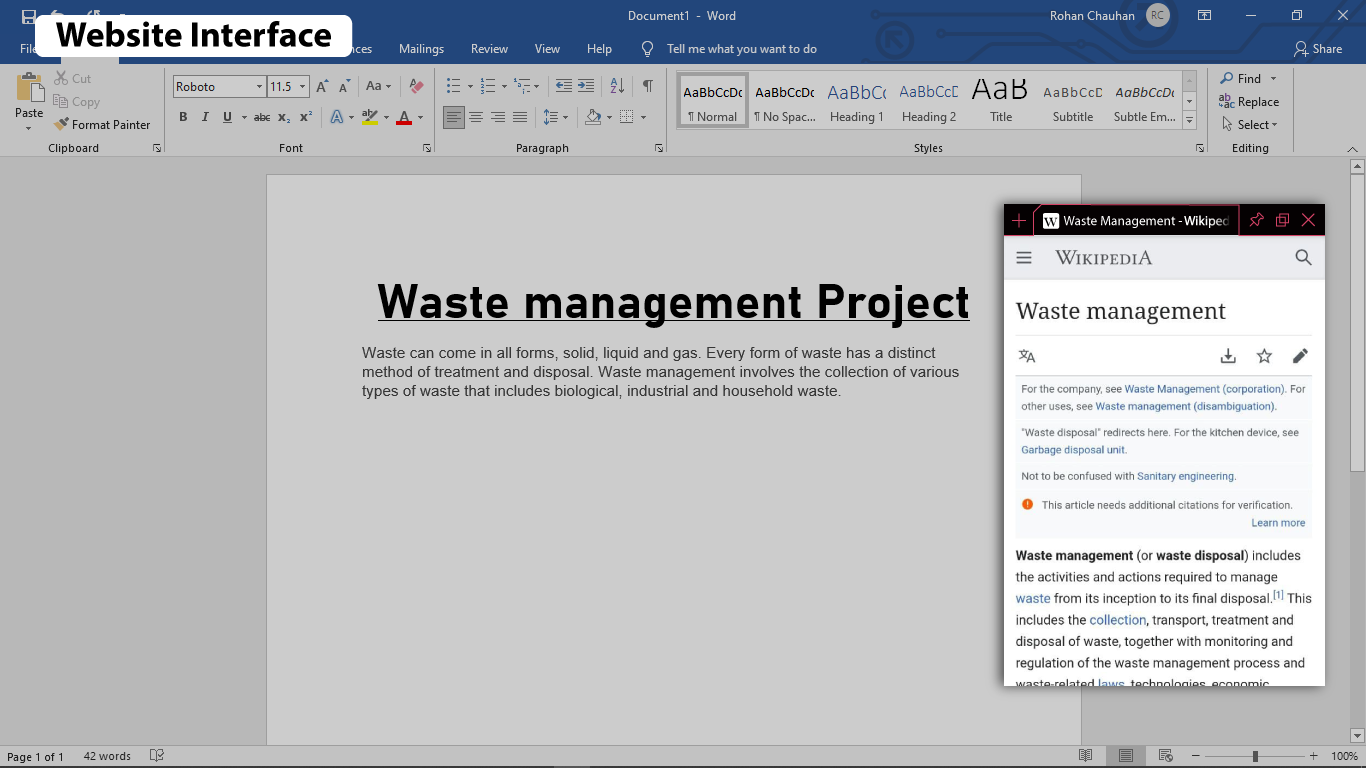
Task: Open the Review ribbon tab
Action: 490,49
